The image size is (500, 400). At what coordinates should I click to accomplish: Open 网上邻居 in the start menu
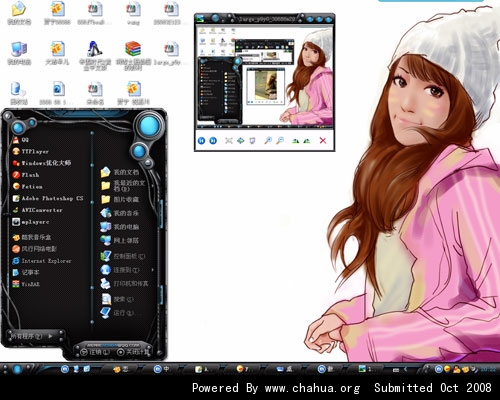120,240
